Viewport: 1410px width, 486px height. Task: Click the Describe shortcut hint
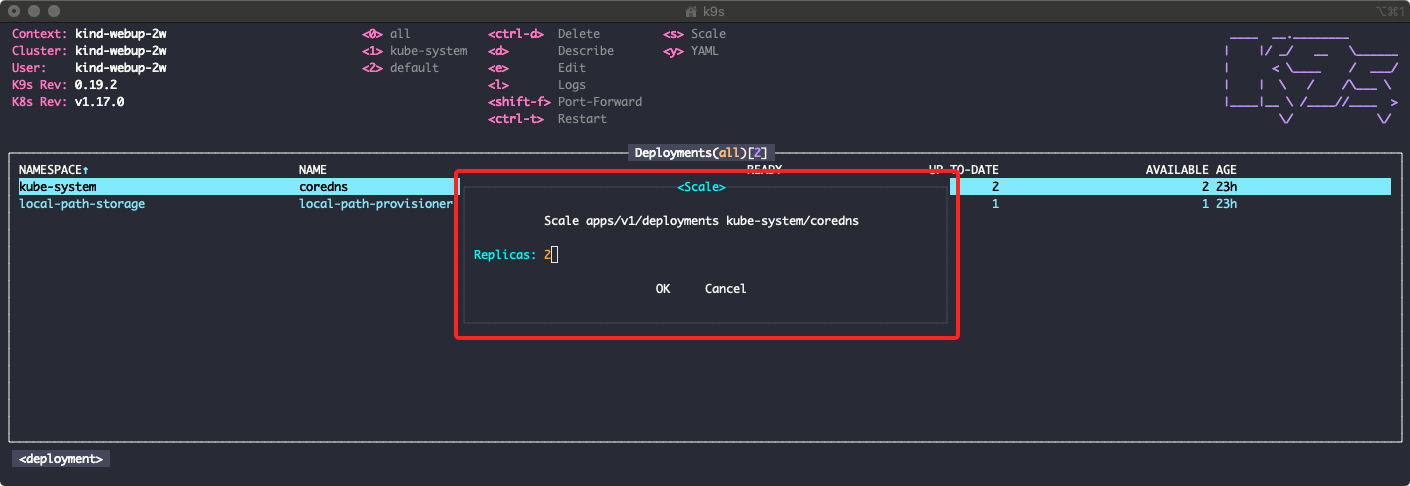[x=586, y=51]
